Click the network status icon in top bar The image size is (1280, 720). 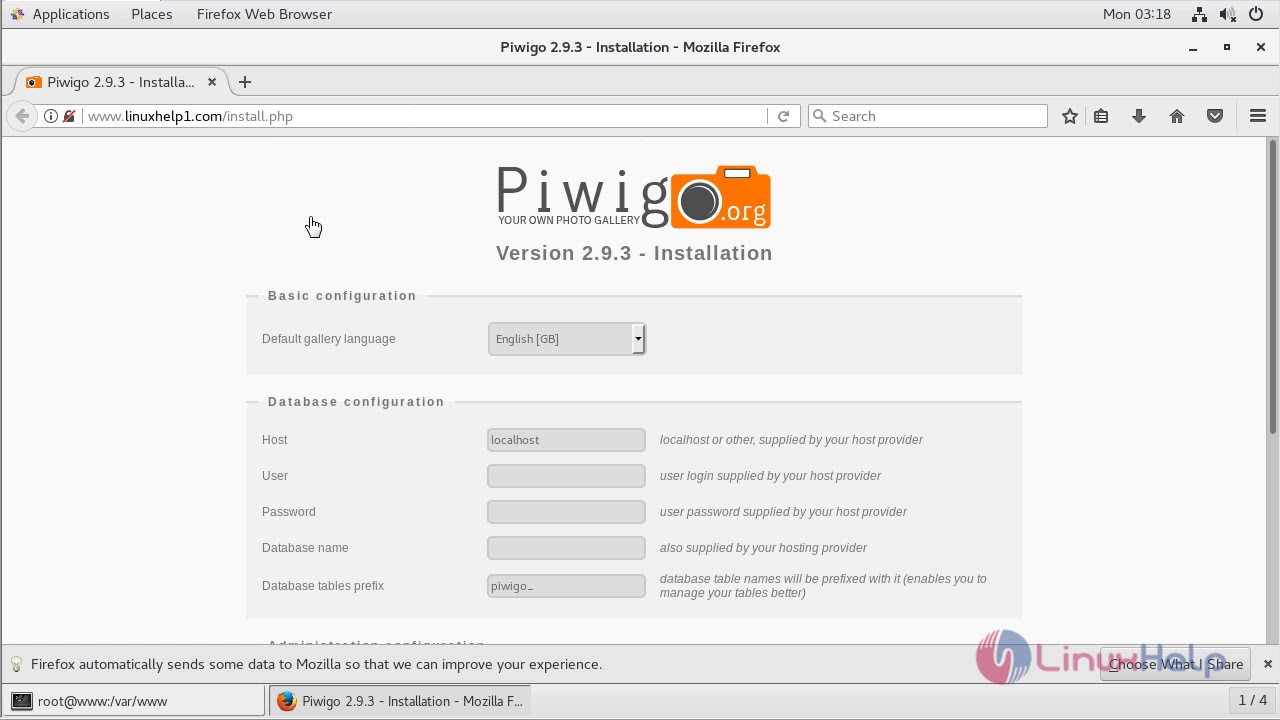1199,14
